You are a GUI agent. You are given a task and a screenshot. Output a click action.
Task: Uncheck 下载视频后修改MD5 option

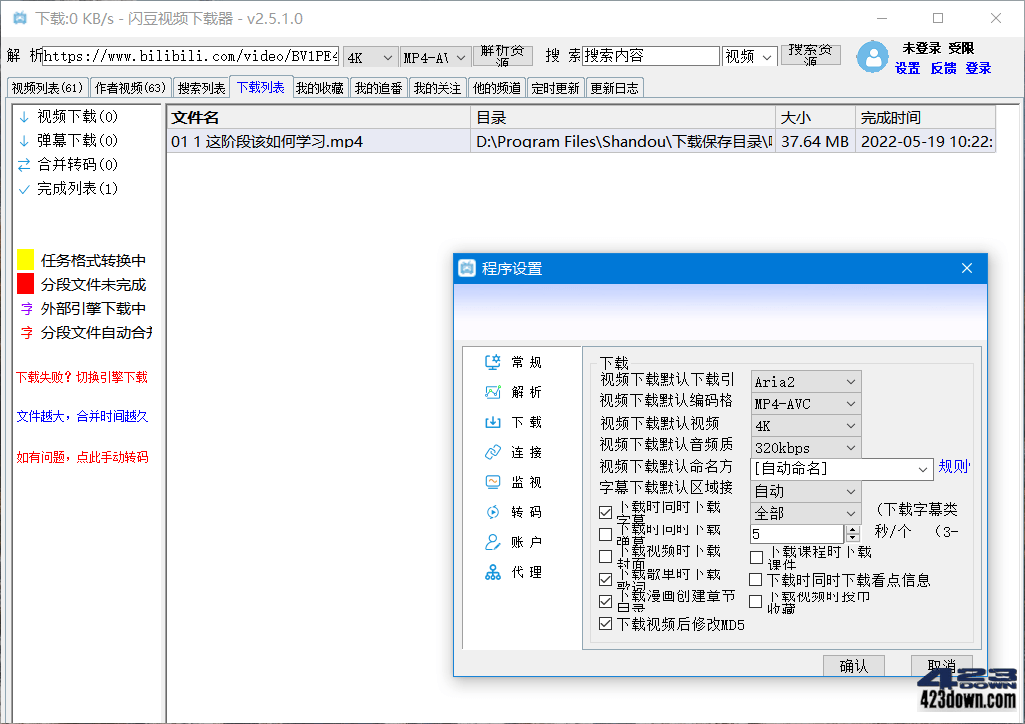point(605,621)
